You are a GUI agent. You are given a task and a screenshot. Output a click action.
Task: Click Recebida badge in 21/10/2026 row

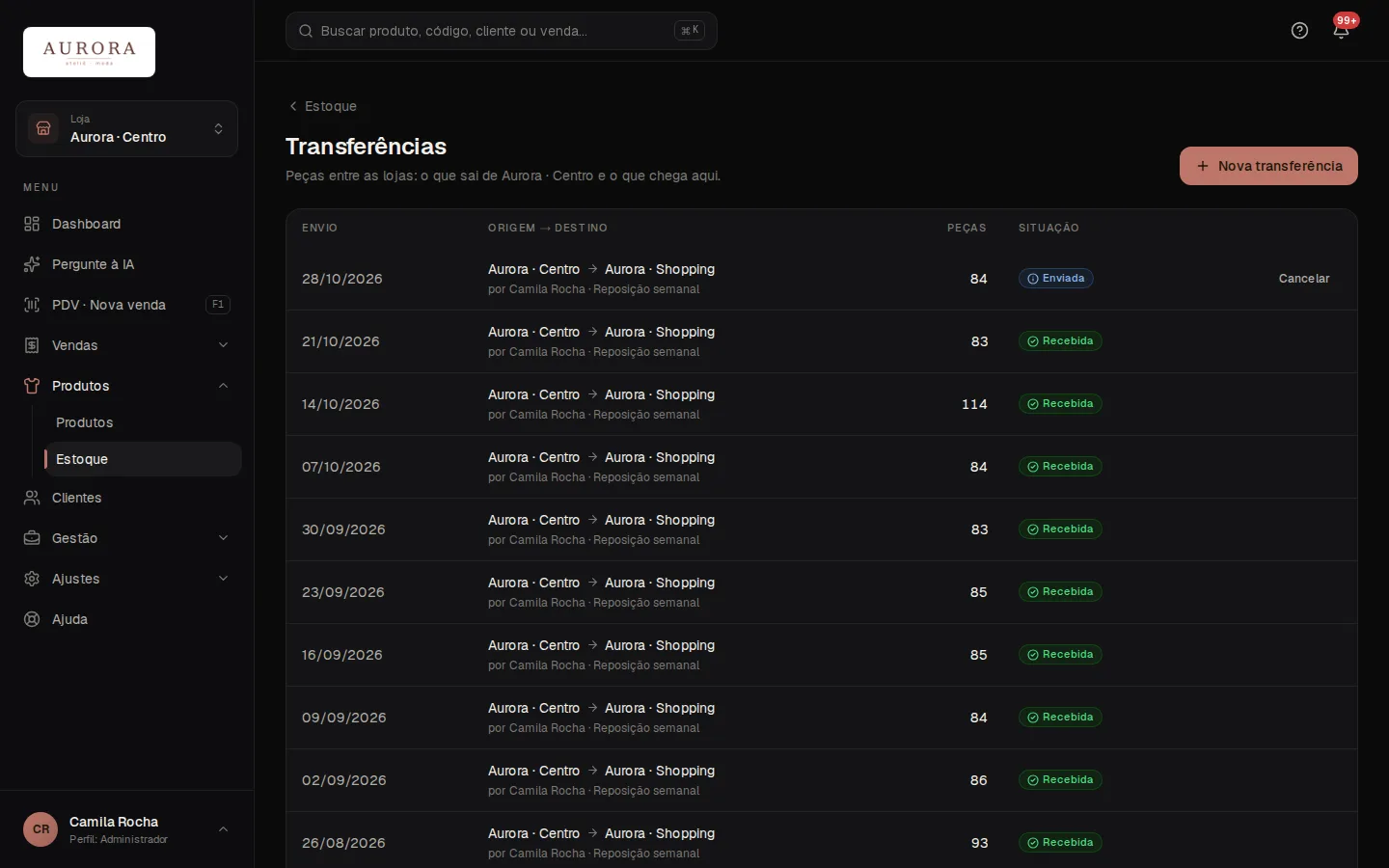tap(1060, 341)
